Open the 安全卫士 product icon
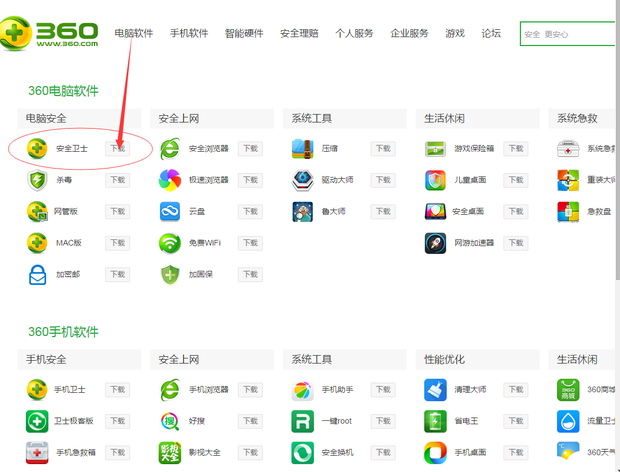The width and height of the screenshot is (620, 472). (x=37, y=149)
